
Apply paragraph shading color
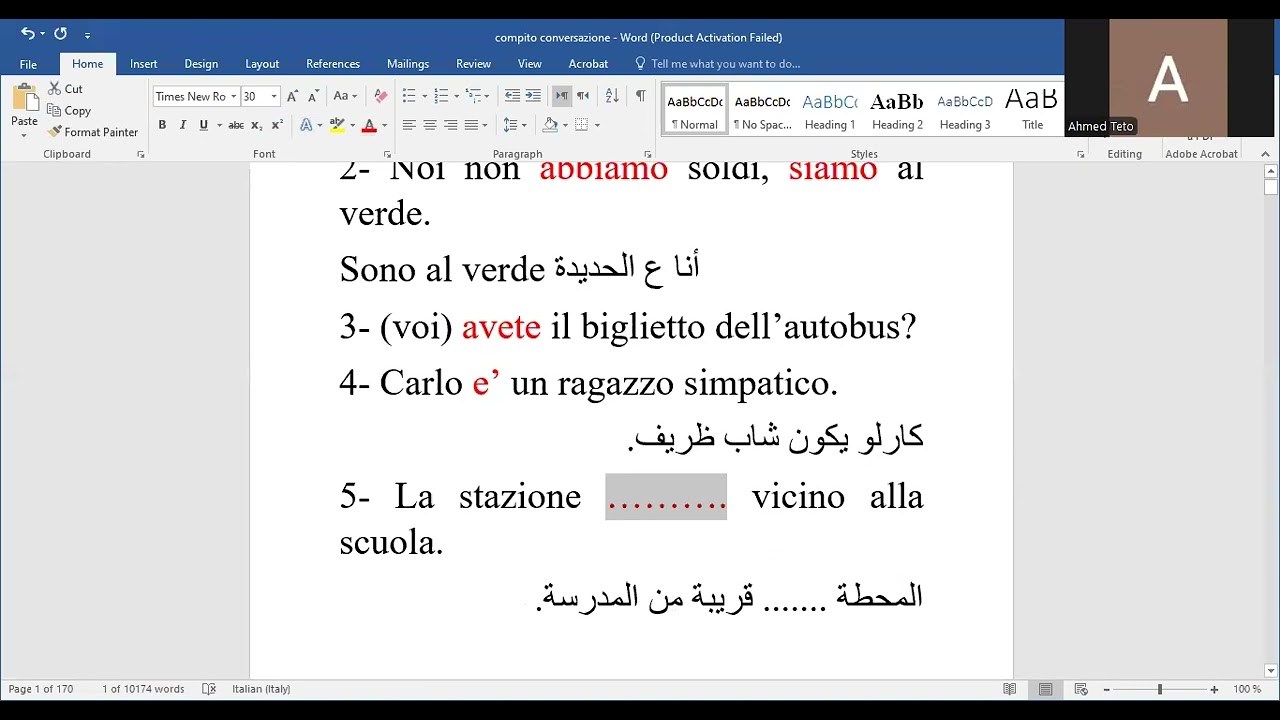[549, 125]
